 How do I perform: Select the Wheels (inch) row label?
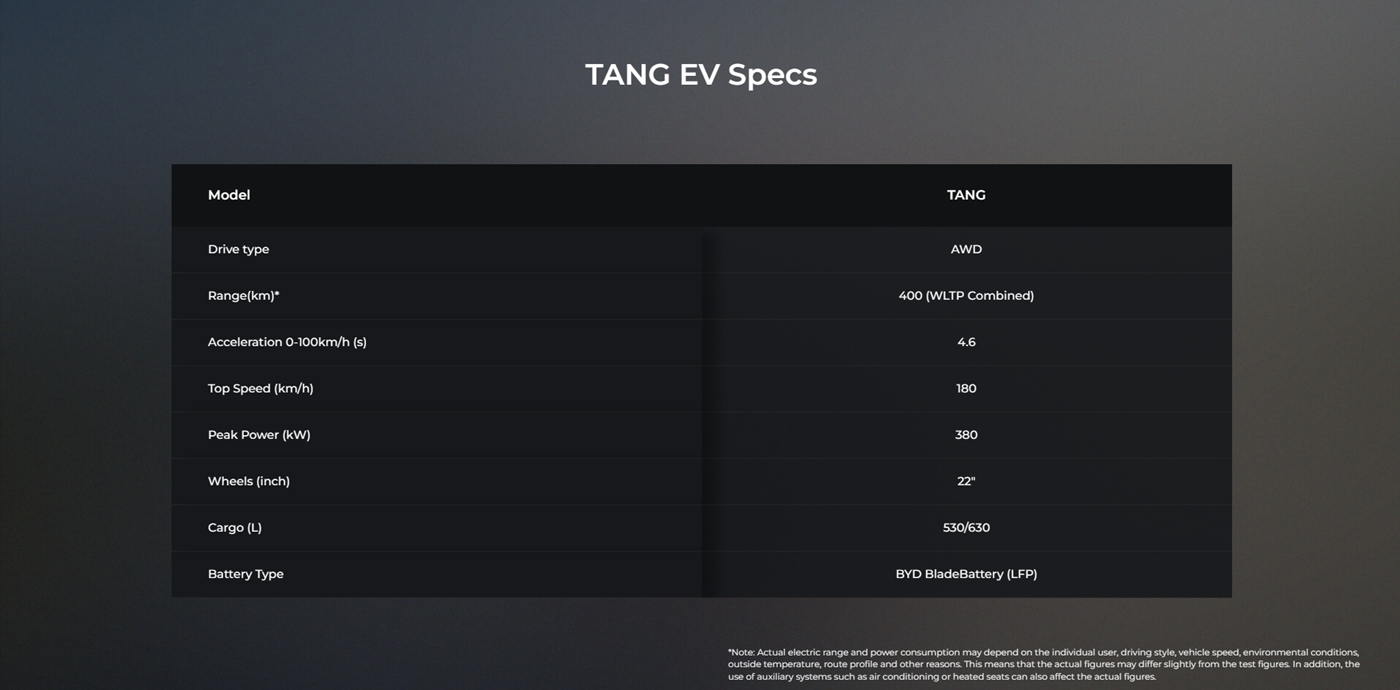click(249, 481)
